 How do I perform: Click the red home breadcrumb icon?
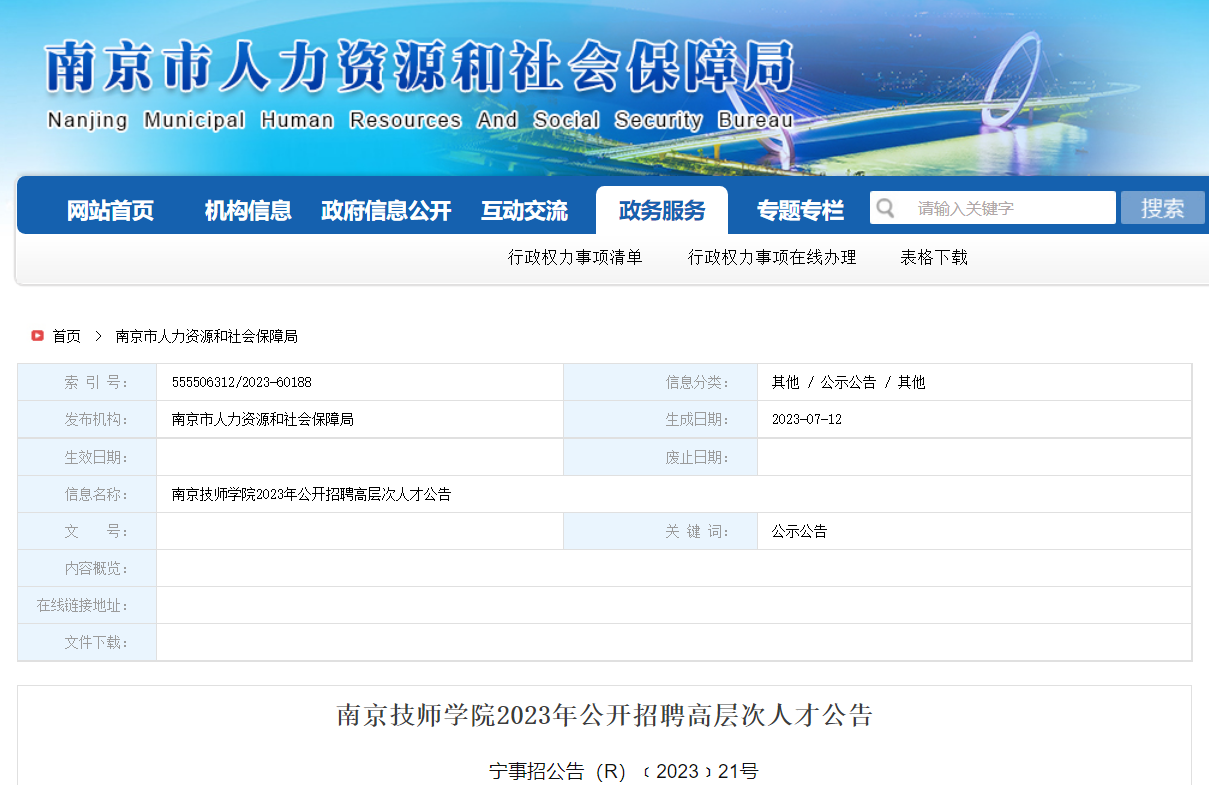pos(37,336)
